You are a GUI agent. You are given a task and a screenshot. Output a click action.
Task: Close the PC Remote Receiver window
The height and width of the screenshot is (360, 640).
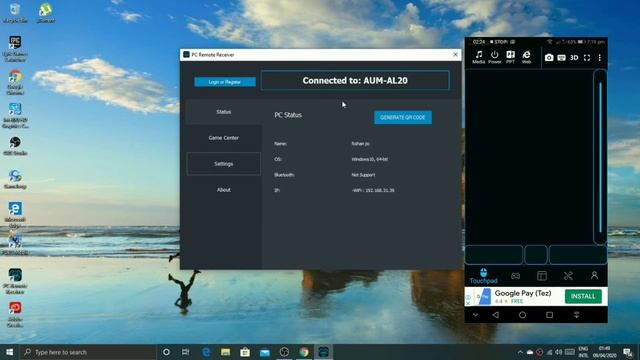(456, 54)
